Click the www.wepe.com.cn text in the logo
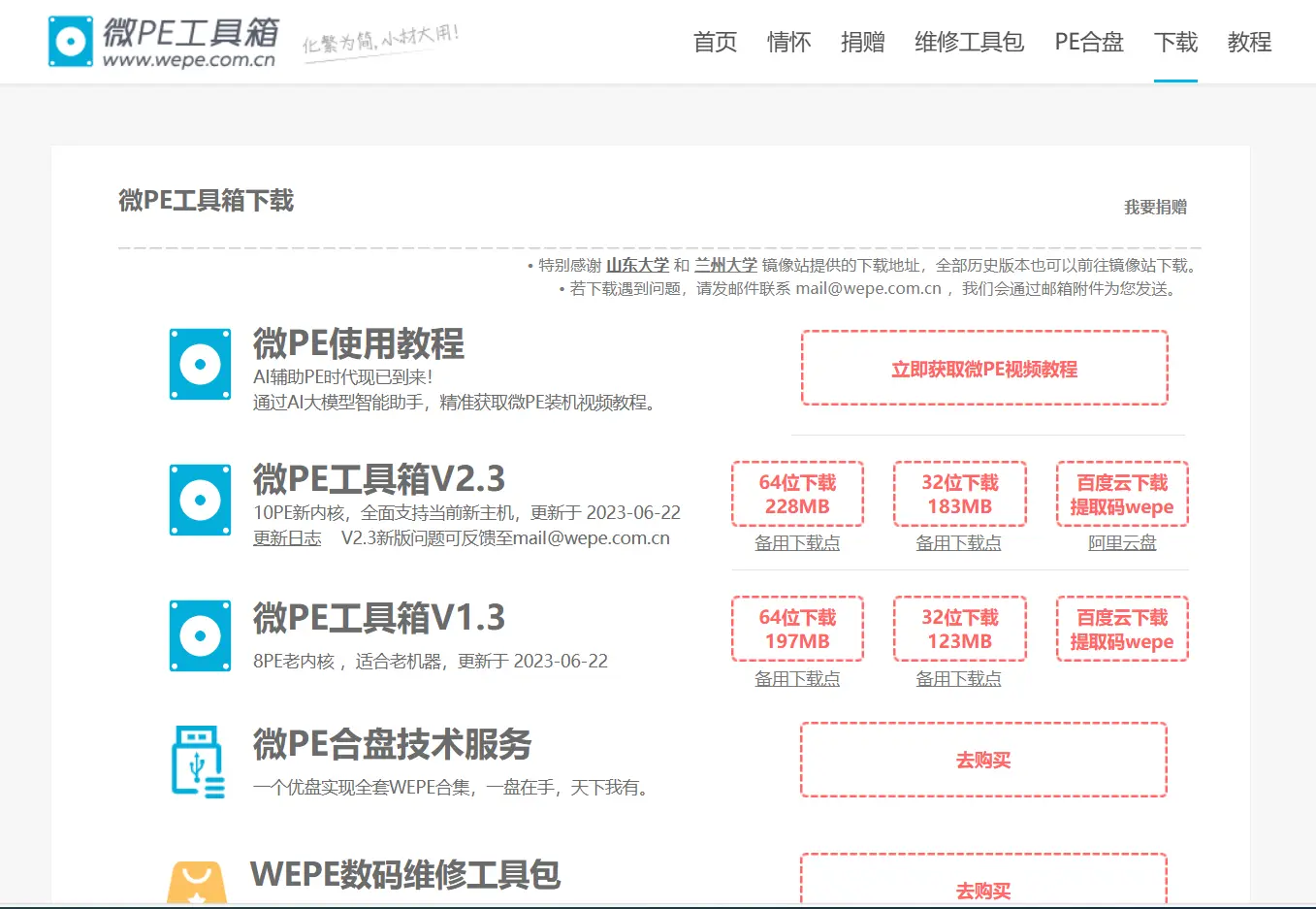The width and height of the screenshot is (1316, 909). 189,60
